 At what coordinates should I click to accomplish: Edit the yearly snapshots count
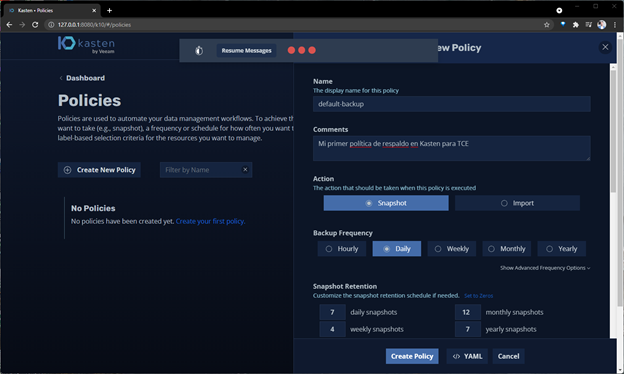(x=468, y=329)
